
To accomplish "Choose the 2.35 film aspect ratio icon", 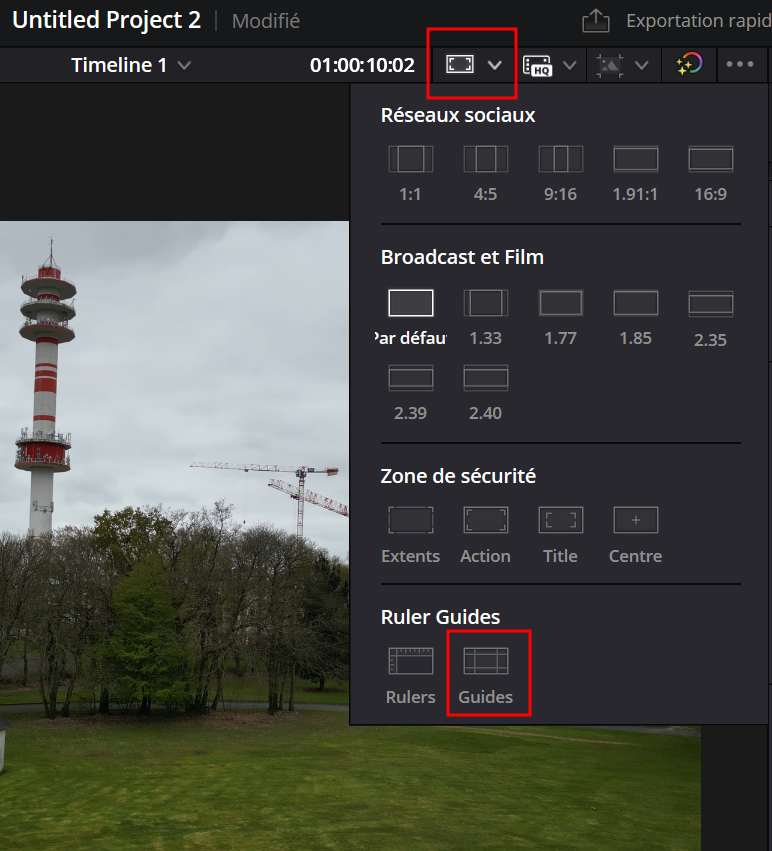I will (711, 304).
